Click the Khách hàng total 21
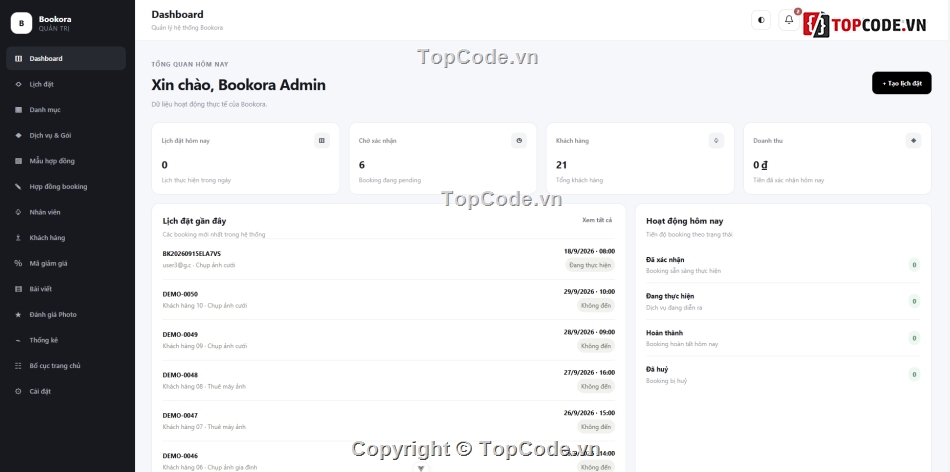Viewport: 950px width, 472px height. point(561,165)
